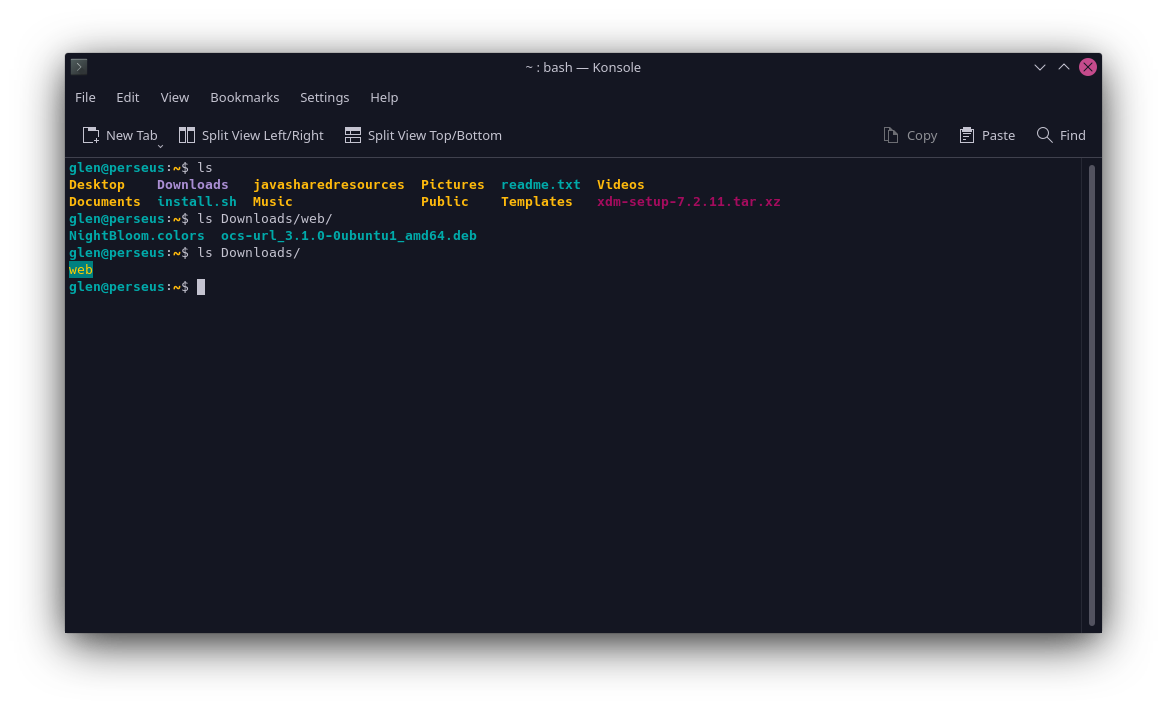This screenshot has height=710, width=1167.
Task: Click the Find button label
Action: pyautogui.click(x=1072, y=135)
